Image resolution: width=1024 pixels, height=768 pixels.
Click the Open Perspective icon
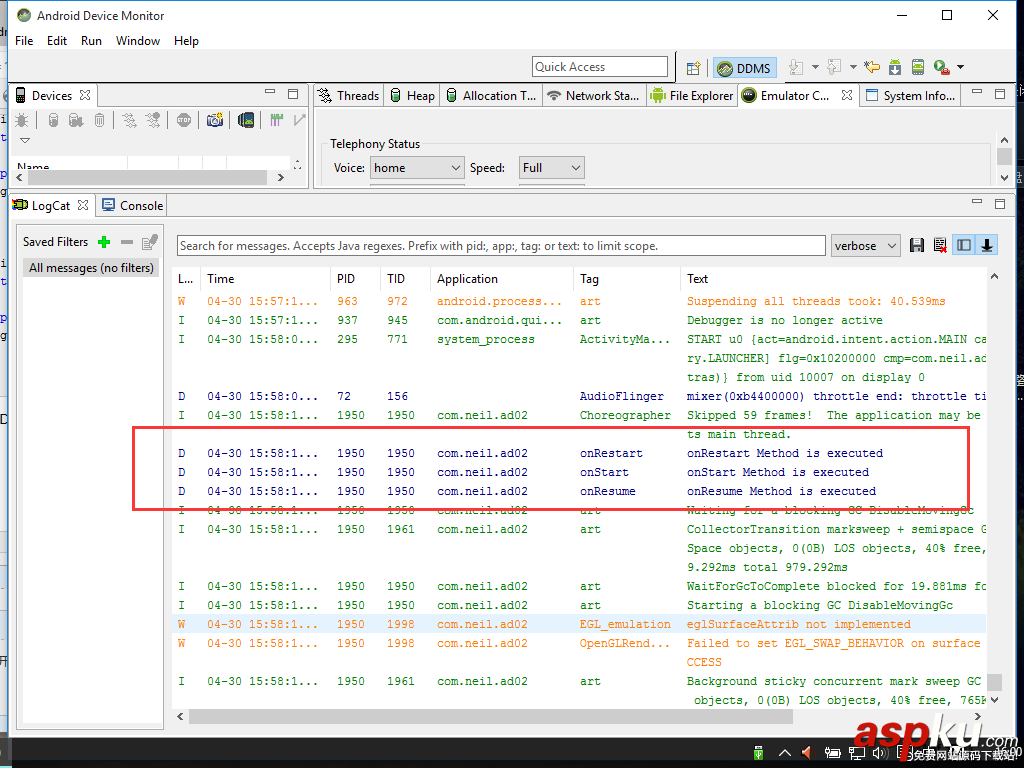pos(693,68)
